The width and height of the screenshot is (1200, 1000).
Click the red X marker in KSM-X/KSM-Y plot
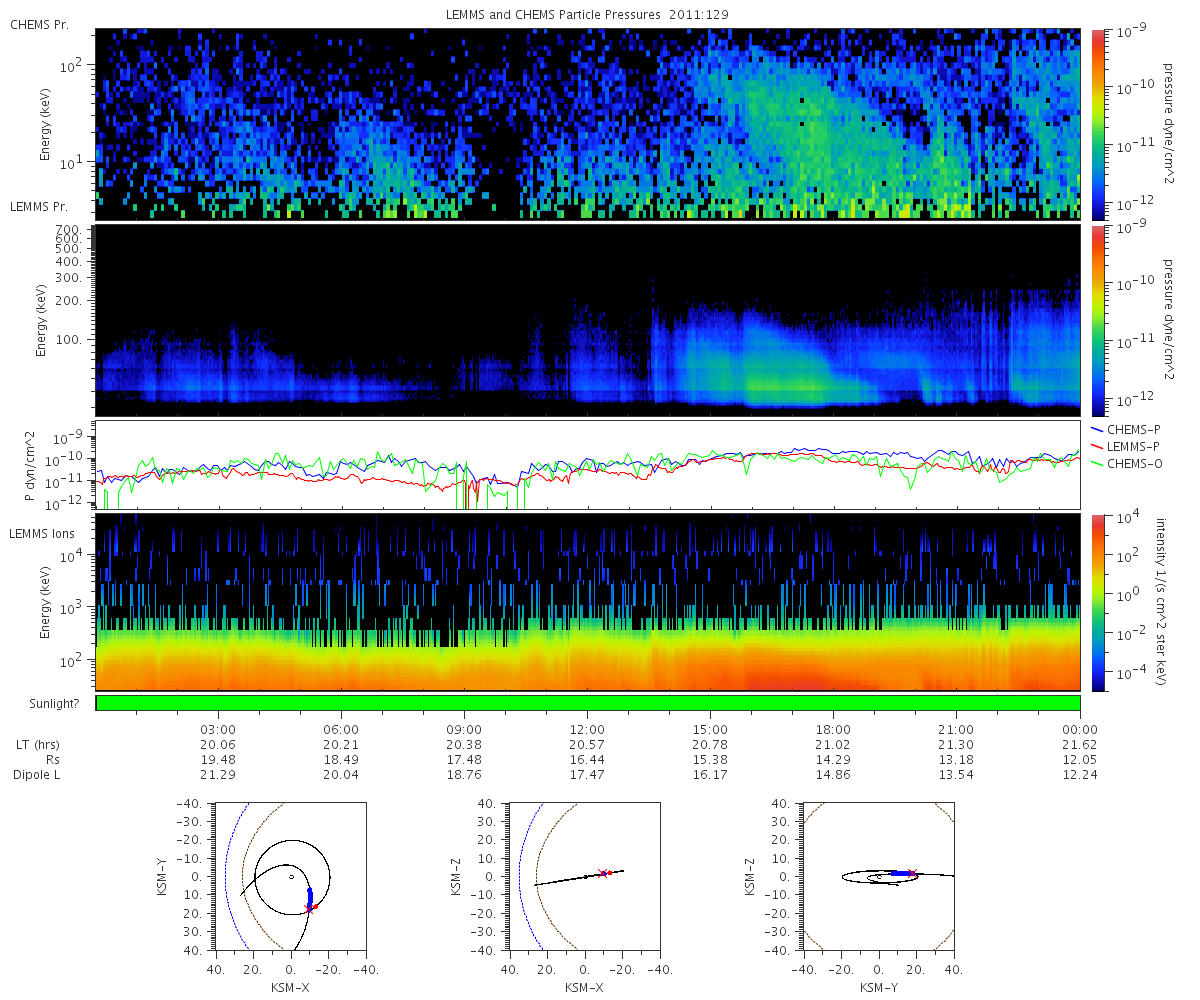[x=310, y=907]
